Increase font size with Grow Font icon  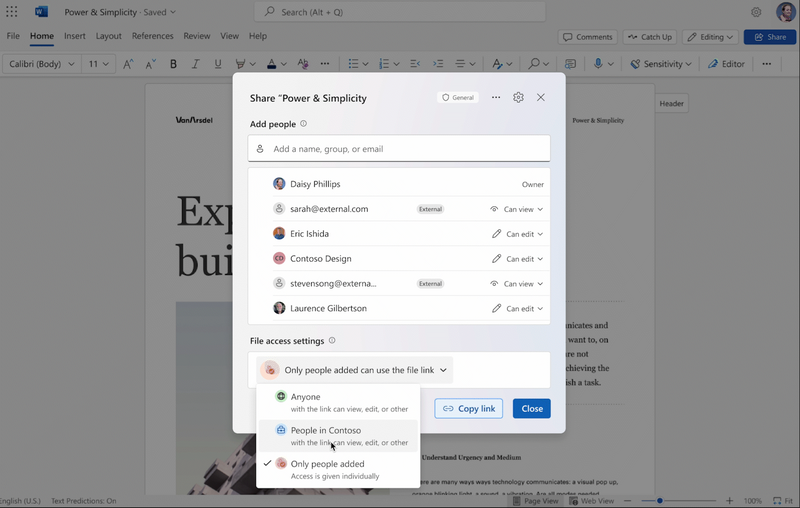[x=128, y=64]
